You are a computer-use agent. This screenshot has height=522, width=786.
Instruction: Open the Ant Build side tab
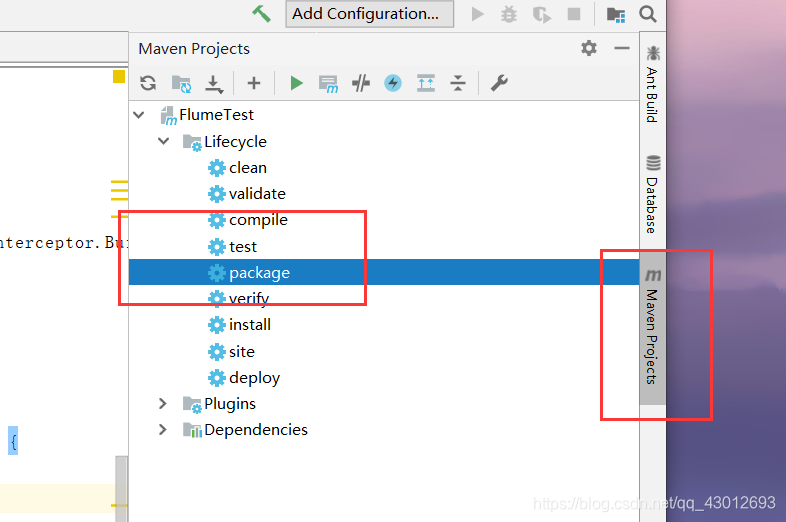(x=653, y=84)
